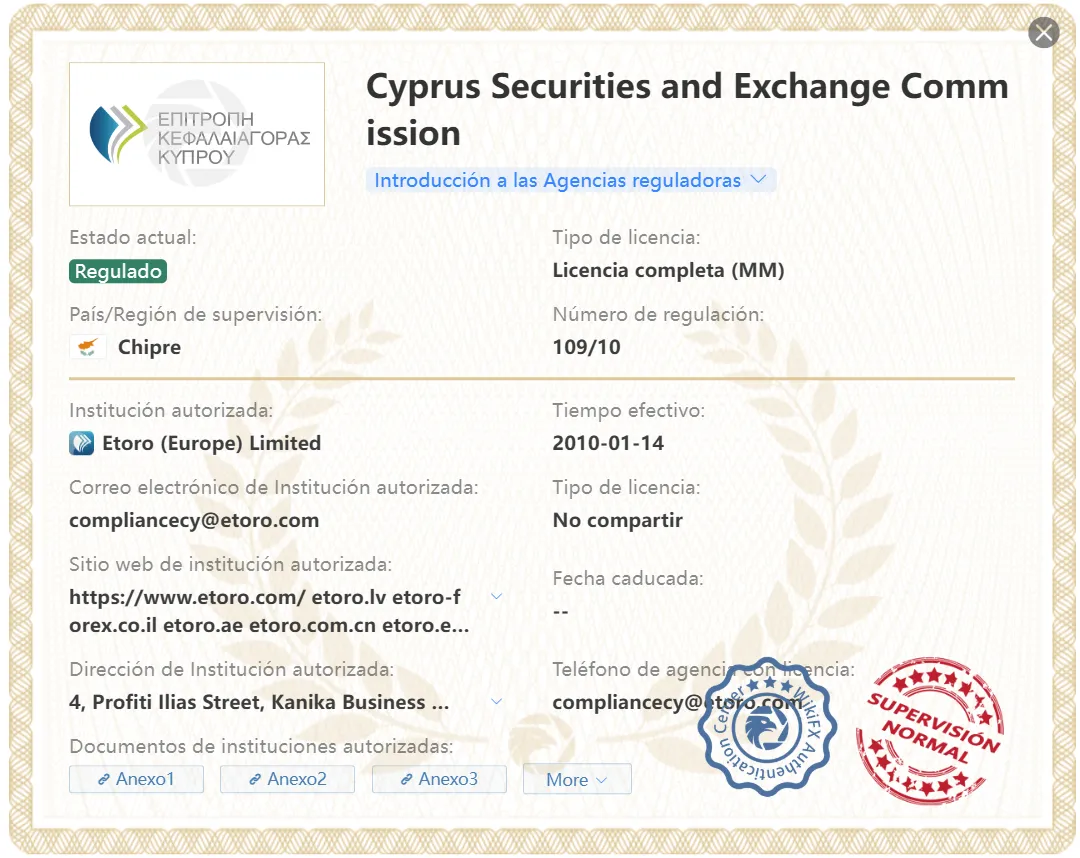
Task: Click the Cyprus flag icon
Action: [x=87, y=347]
